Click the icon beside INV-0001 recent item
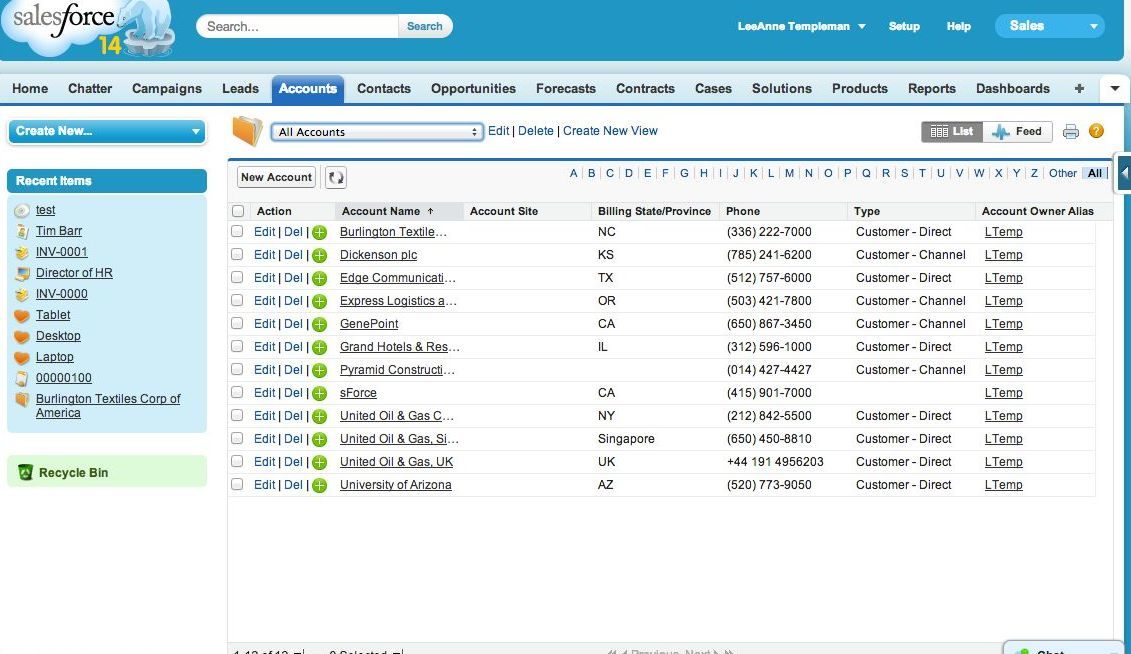The width and height of the screenshot is (1131, 654). pyautogui.click(x=22, y=252)
